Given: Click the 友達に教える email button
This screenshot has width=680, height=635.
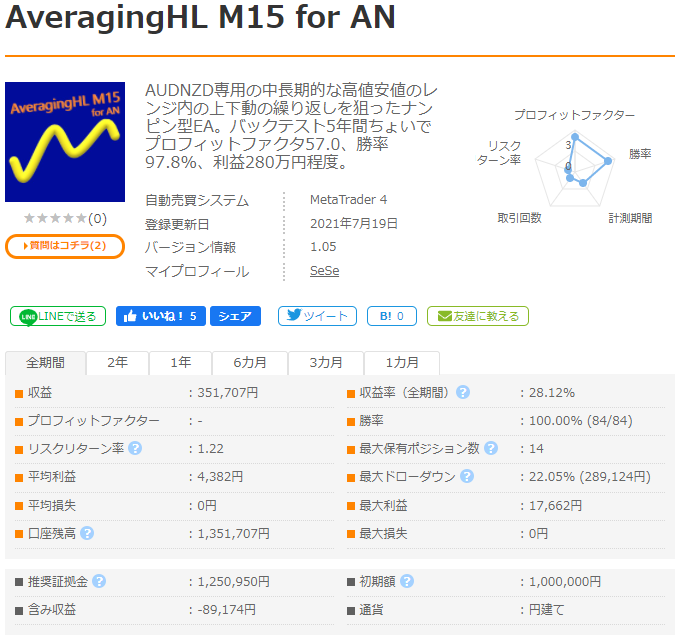Looking at the screenshot, I should tap(478, 316).
